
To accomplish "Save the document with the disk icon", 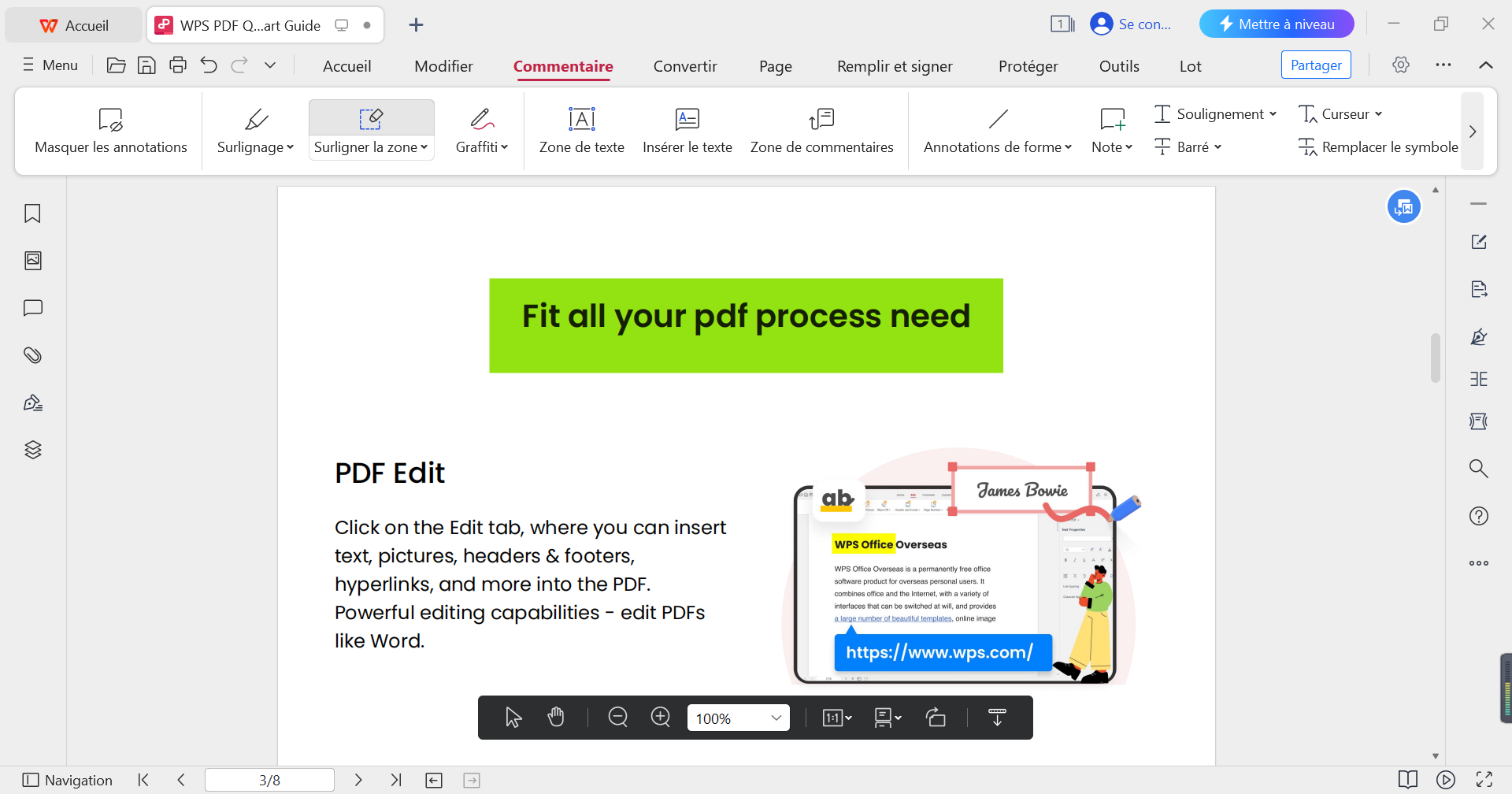I will tap(146, 65).
